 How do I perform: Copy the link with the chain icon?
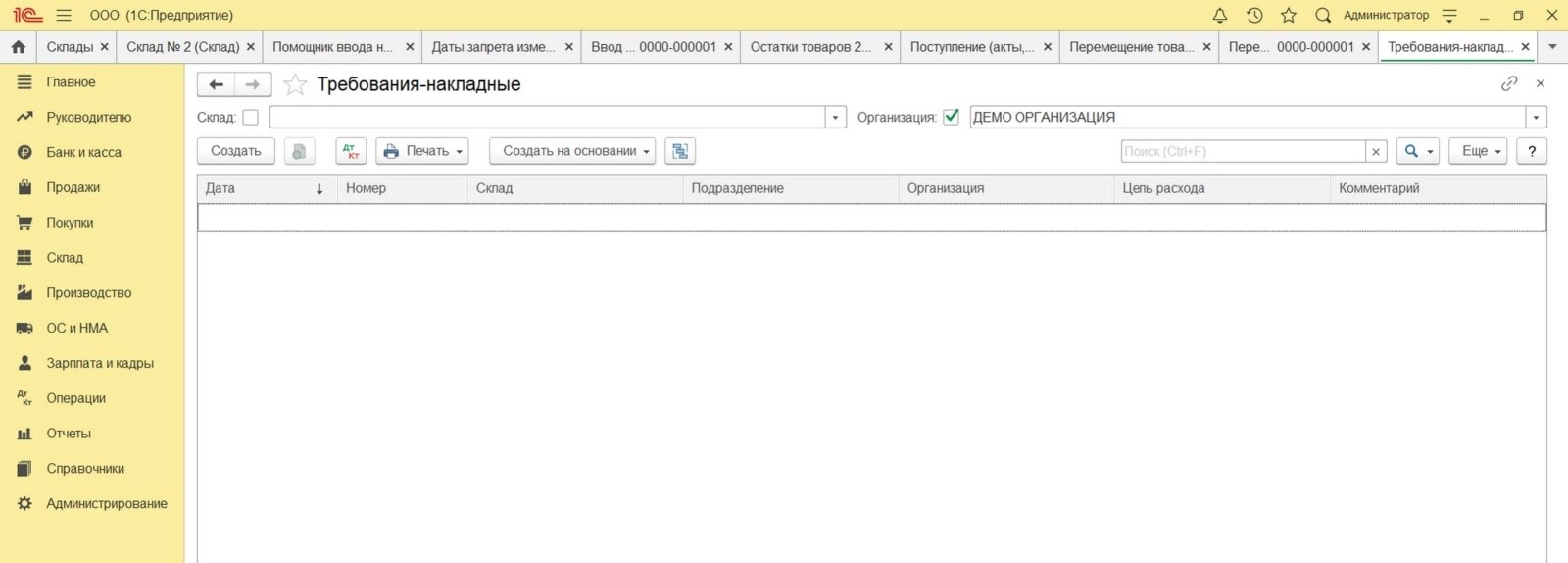[1509, 83]
